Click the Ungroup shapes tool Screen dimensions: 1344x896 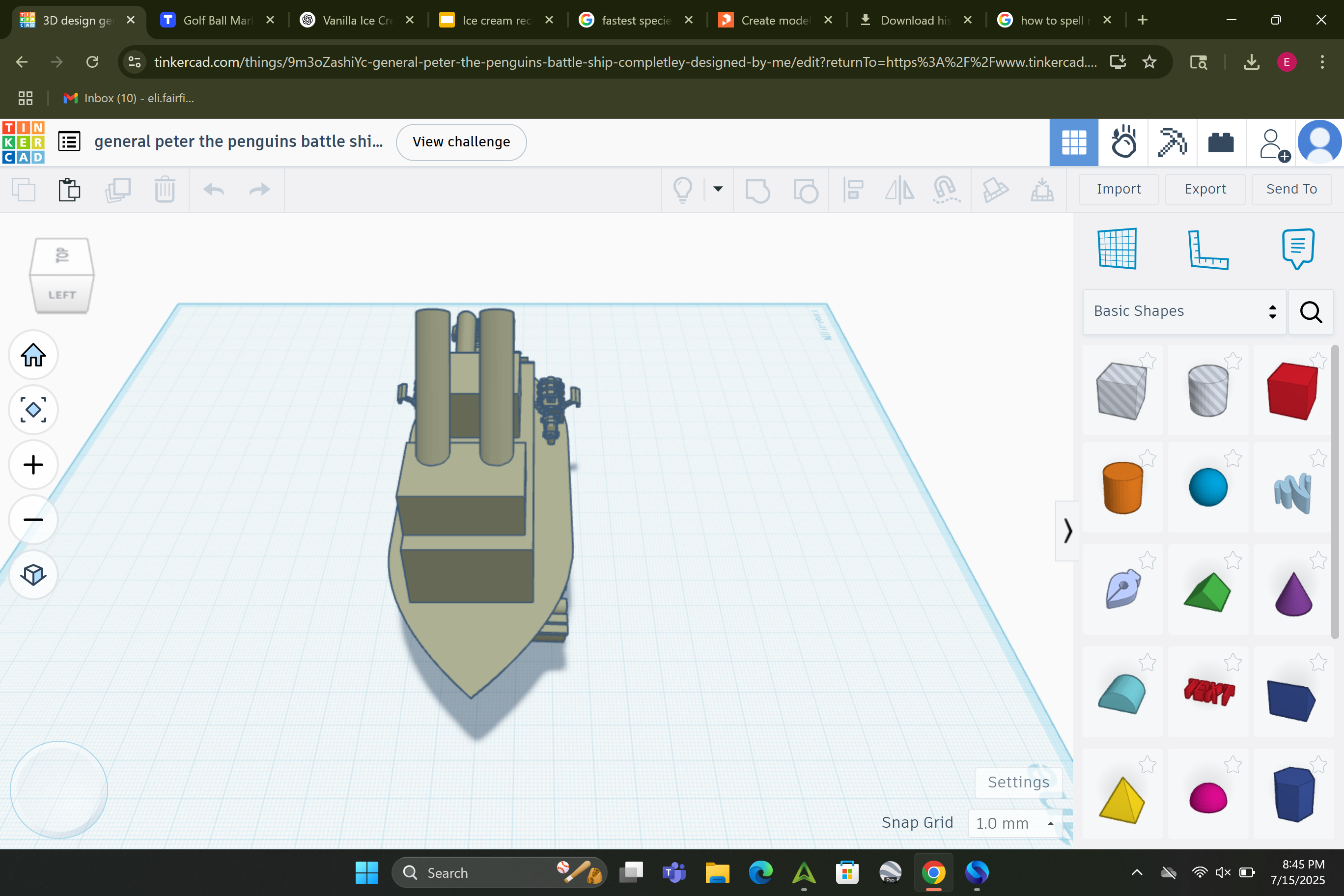pos(806,190)
